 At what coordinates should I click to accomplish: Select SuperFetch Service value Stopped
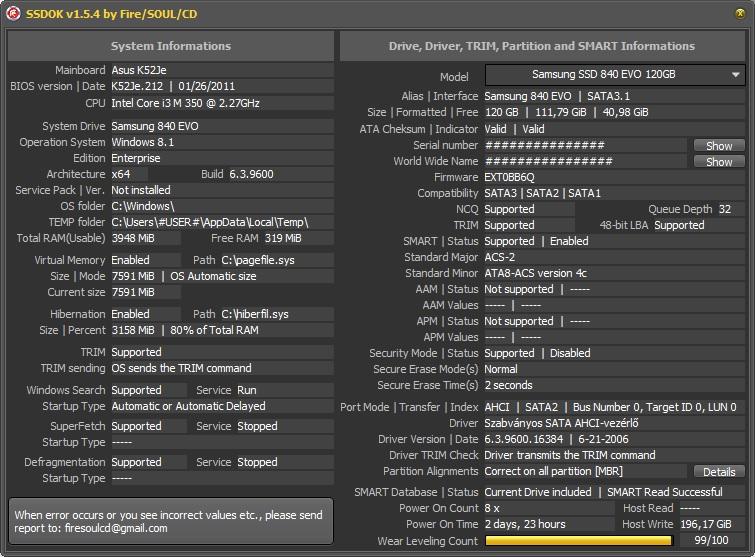click(257, 427)
